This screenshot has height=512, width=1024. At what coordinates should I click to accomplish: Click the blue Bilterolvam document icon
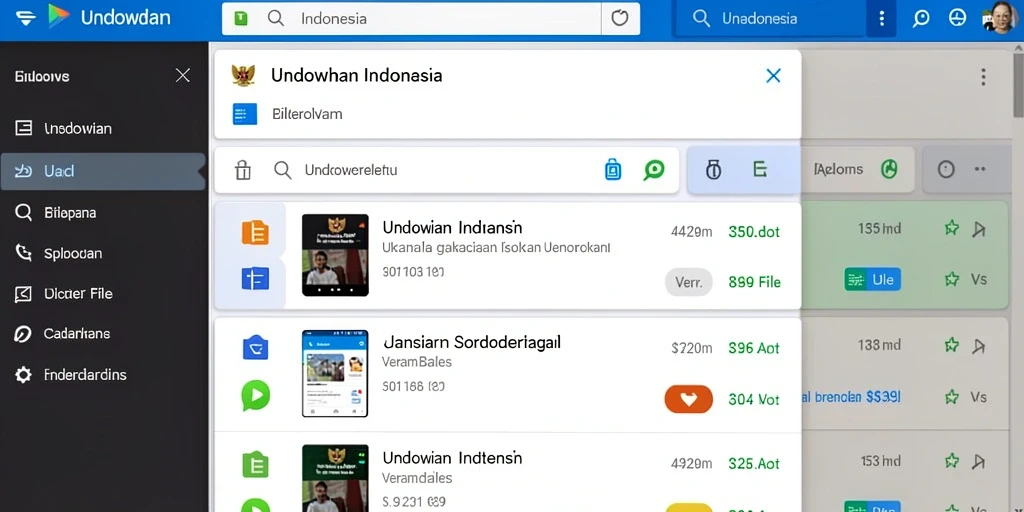tap(245, 114)
